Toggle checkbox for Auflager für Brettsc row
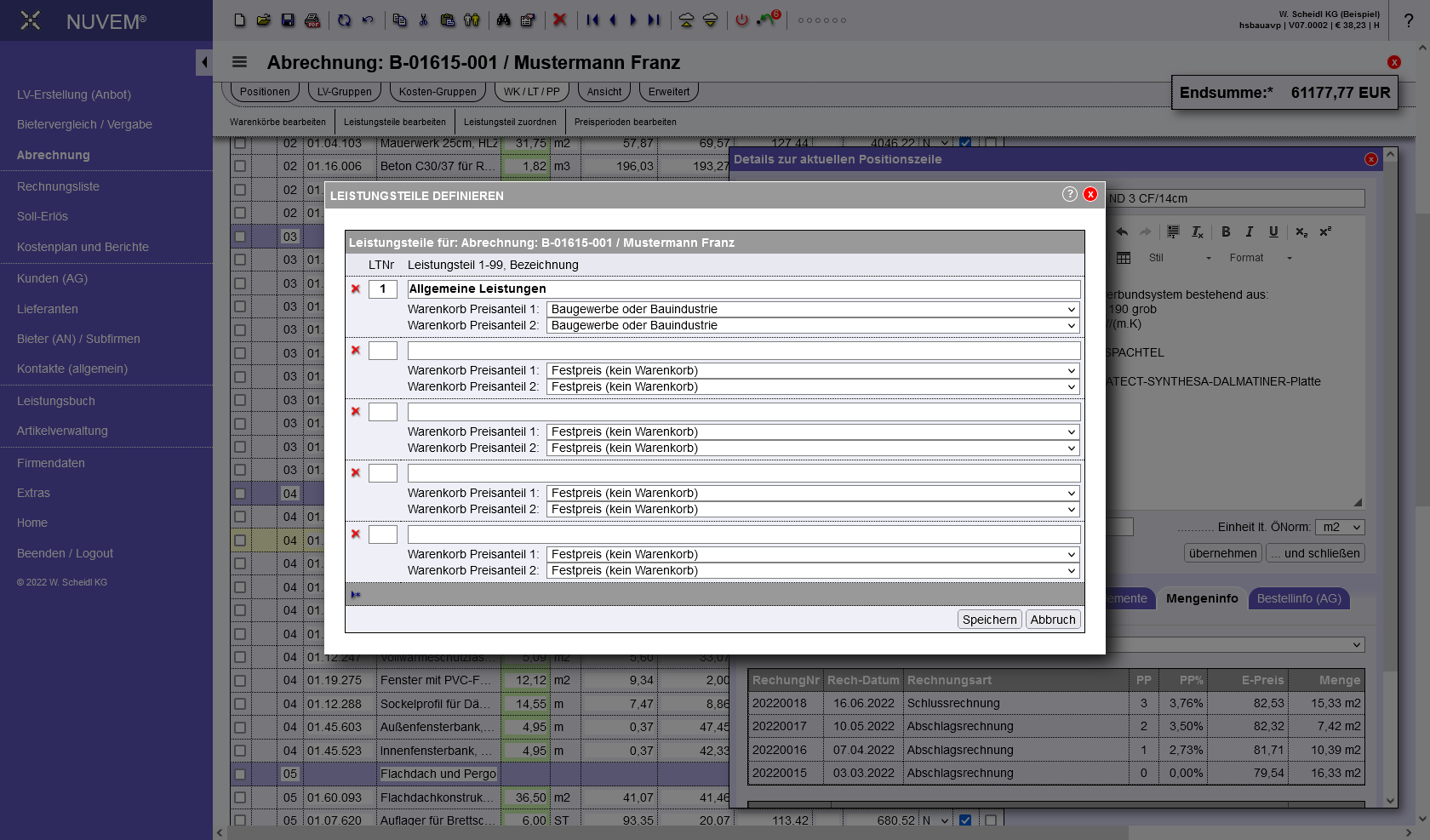The width and height of the screenshot is (1430, 840). pyautogui.click(x=240, y=821)
